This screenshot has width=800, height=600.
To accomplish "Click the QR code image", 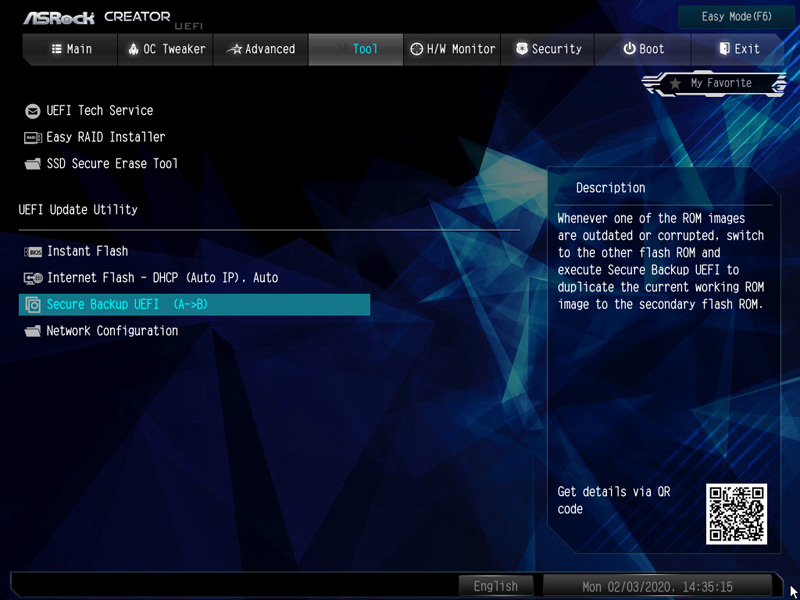I will [x=736, y=514].
